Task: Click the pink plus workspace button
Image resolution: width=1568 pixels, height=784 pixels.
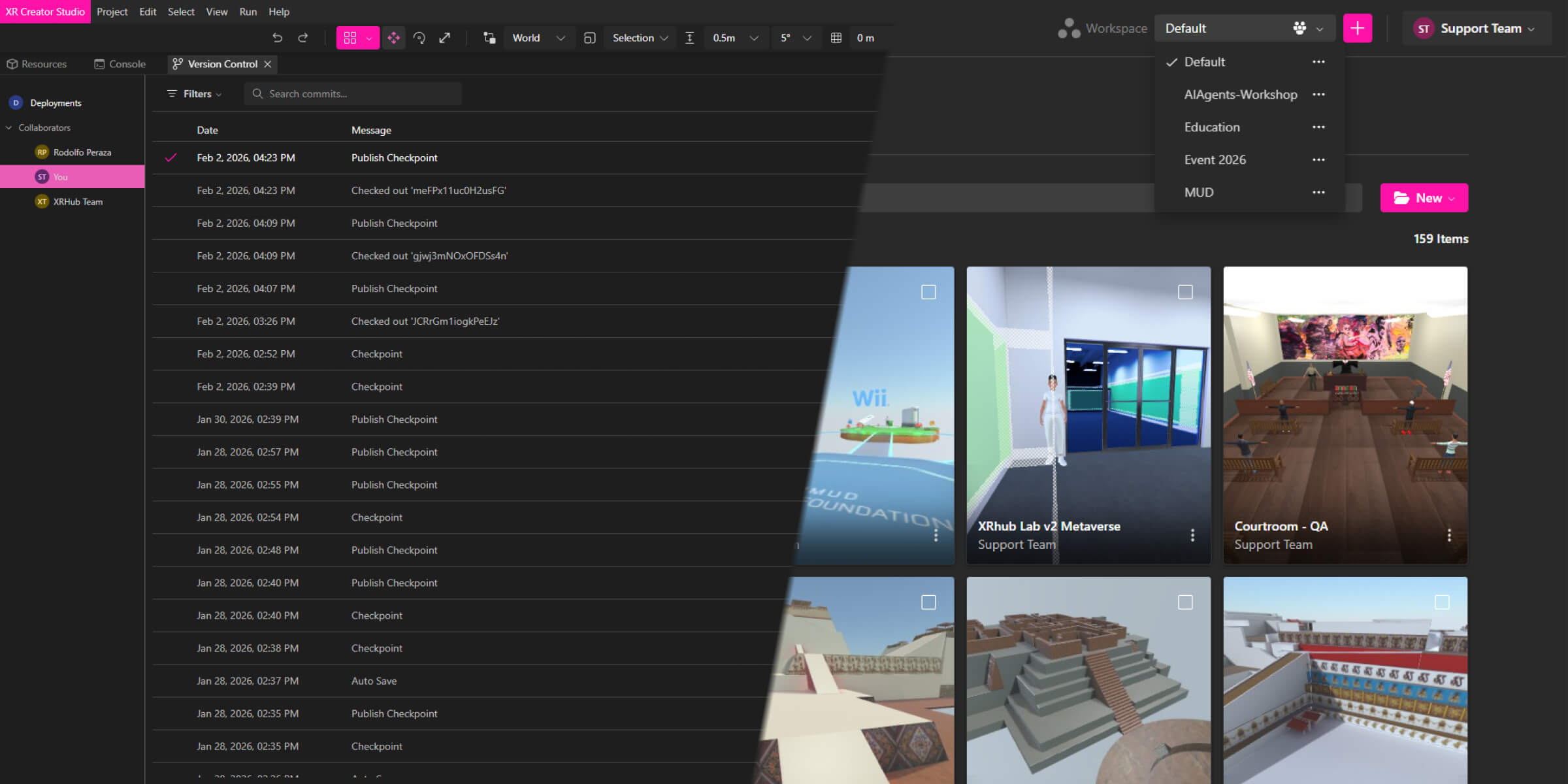Action: pos(1357,28)
